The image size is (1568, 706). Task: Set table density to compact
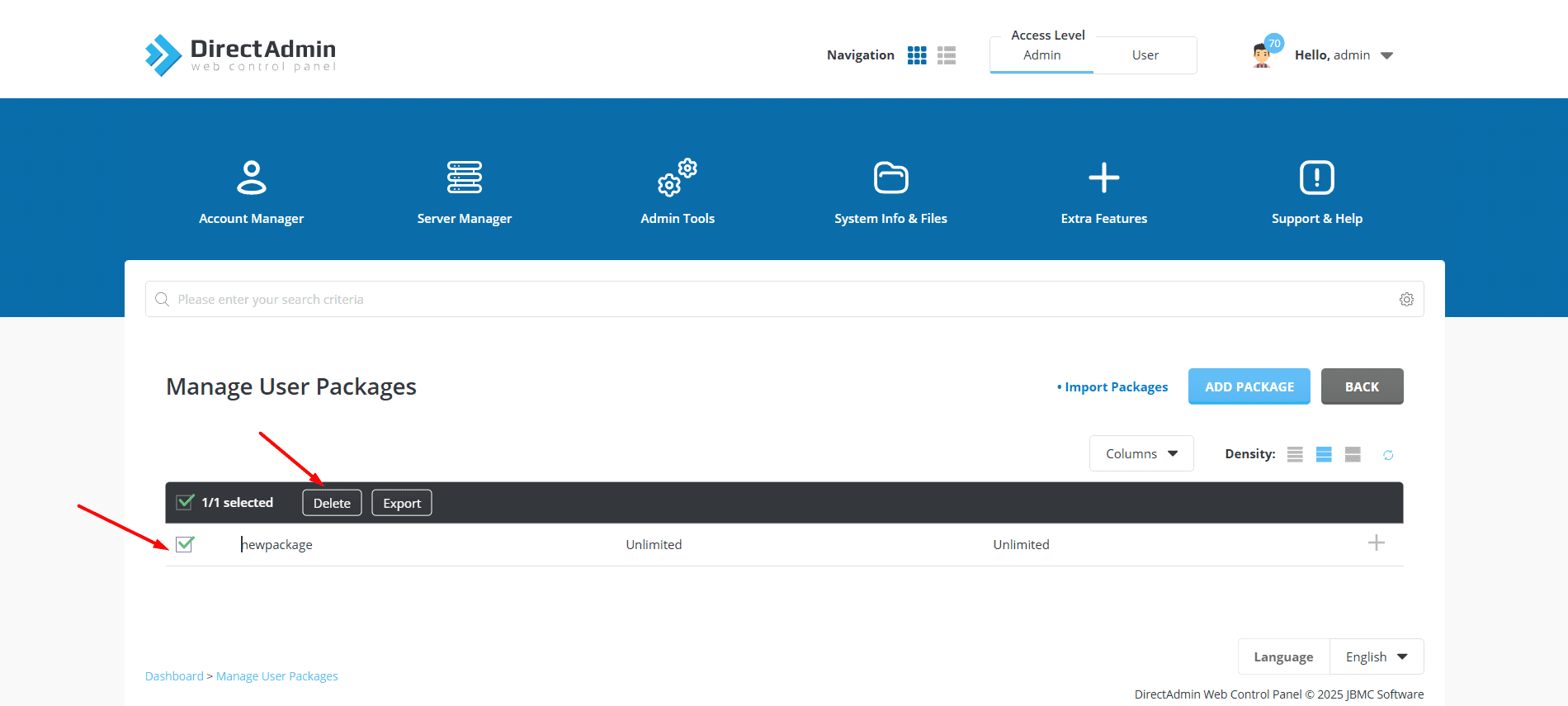(x=1295, y=454)
